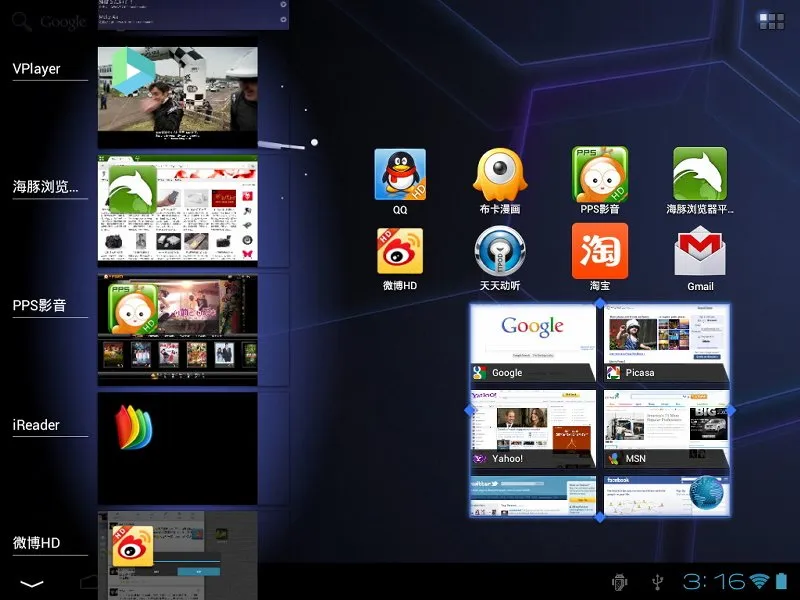
Task: Select the PPS影音 label in recents
Action: tap(39, 305)
